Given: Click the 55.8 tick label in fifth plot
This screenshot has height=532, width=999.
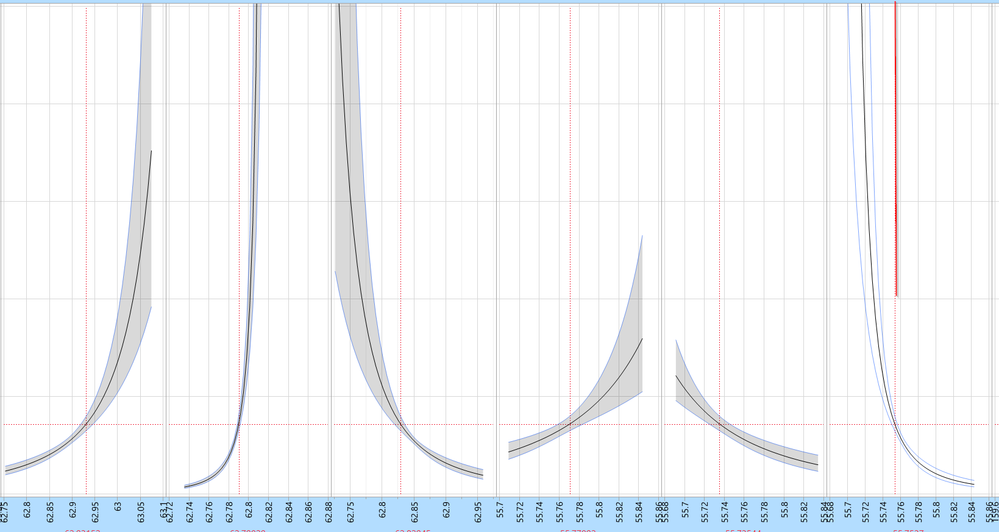Looking at the screenshot, I should [x=784, y=509].
